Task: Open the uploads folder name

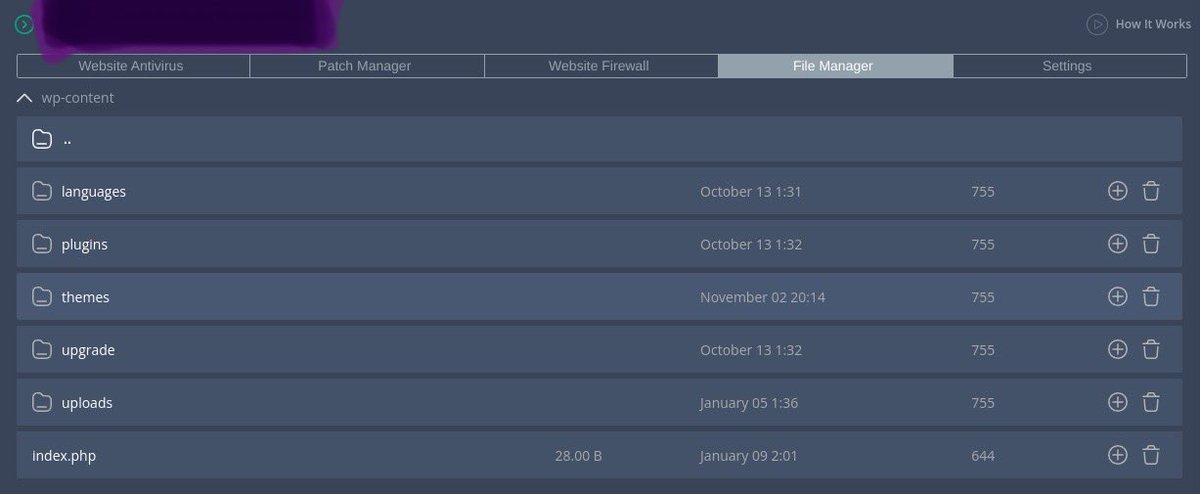Action: point(87,403)
